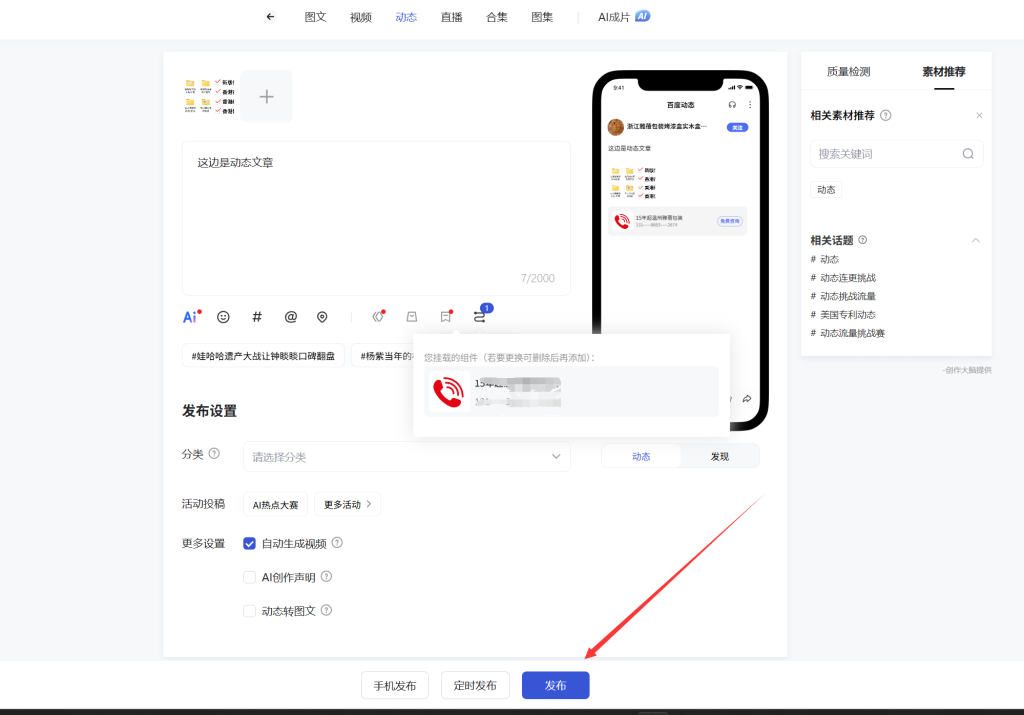1024x715 pixels.
Task: Click the AI writing assistant icon
Action: coord(190,317)
